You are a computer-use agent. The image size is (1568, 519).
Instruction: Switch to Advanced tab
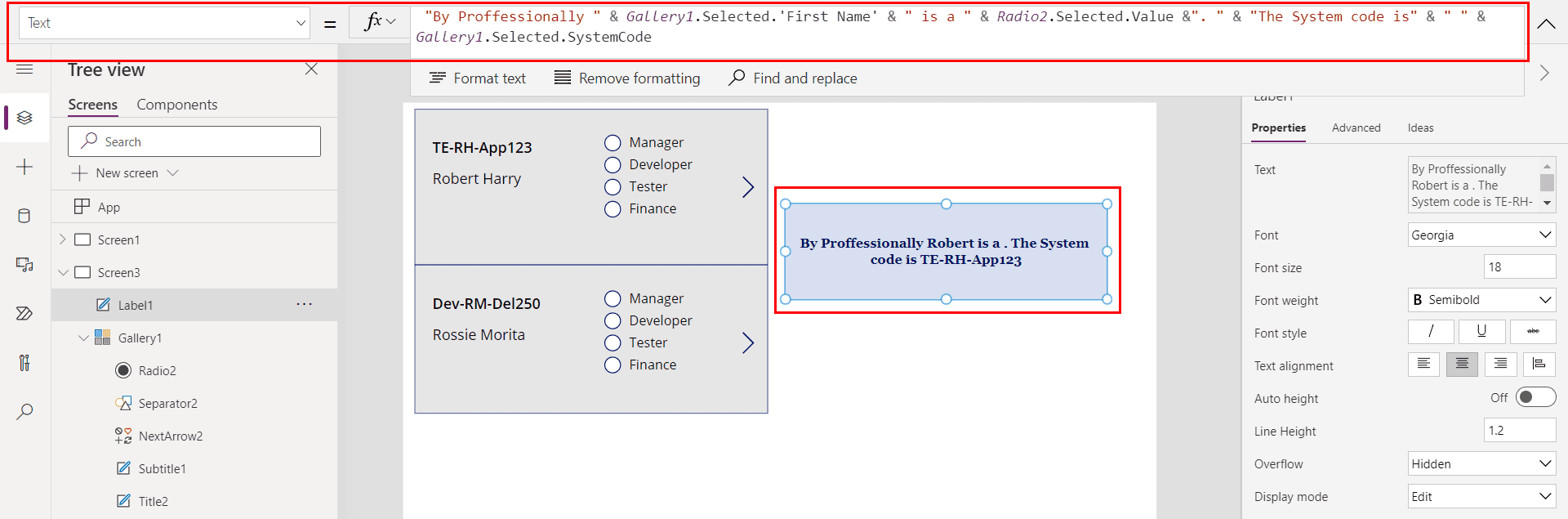tap(1356, 128)
